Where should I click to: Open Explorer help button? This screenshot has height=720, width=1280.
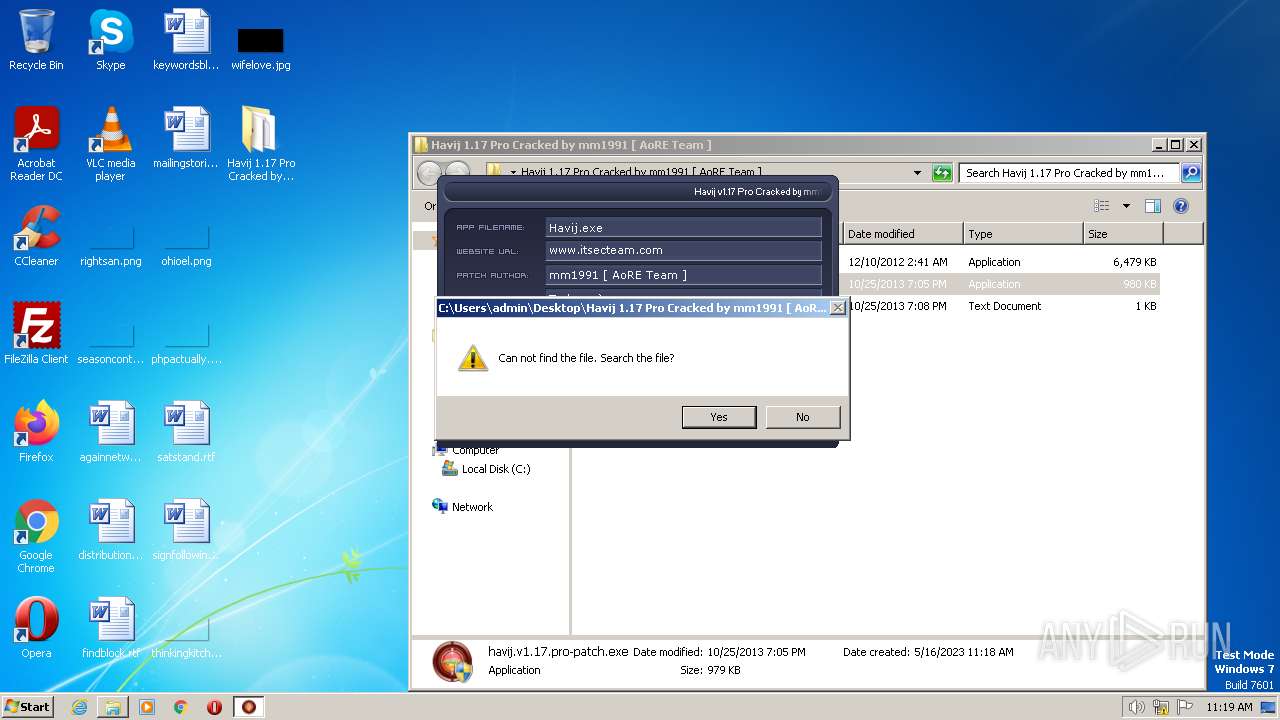(1180, 206)
